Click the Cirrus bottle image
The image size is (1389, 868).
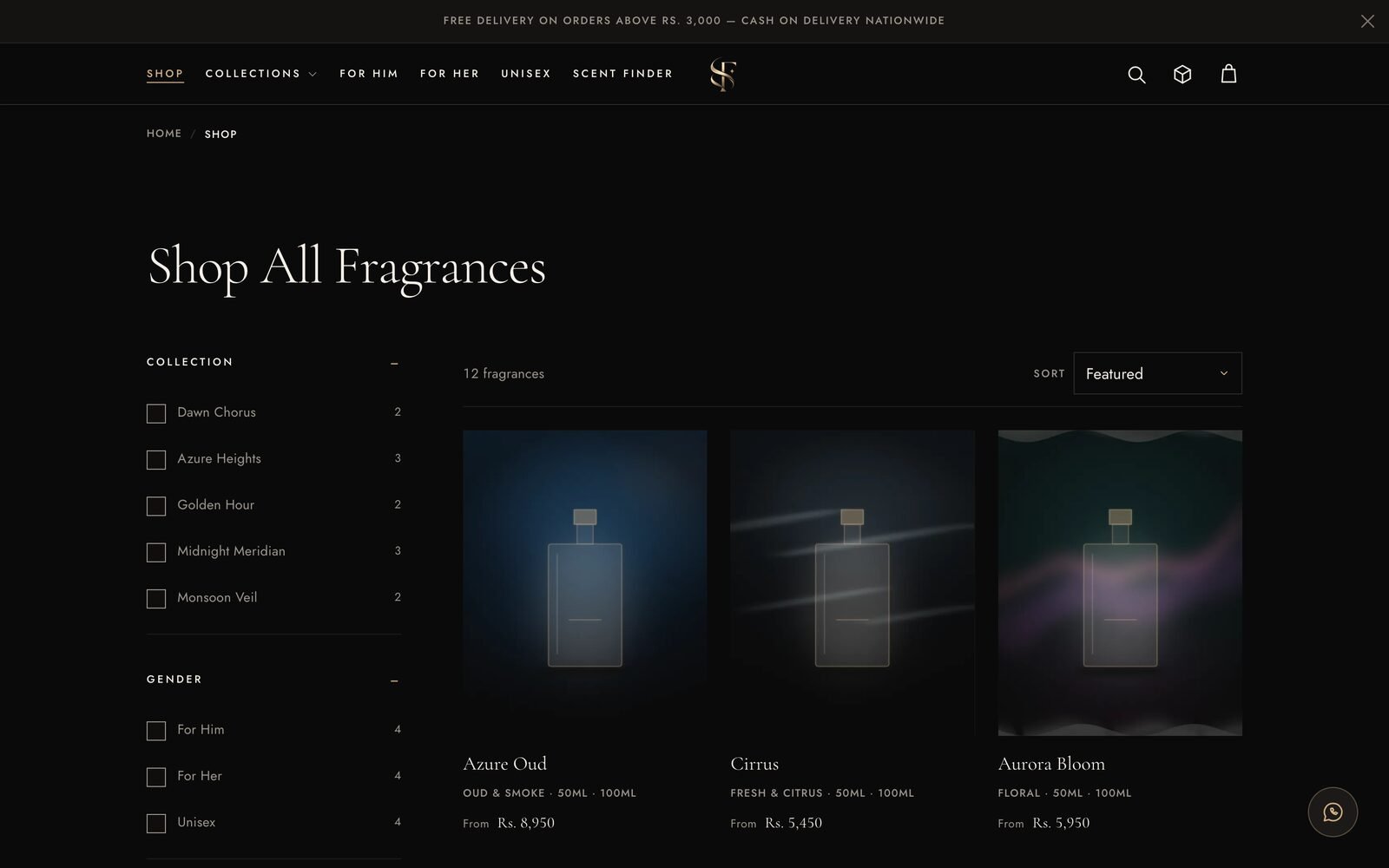(852, 583)
